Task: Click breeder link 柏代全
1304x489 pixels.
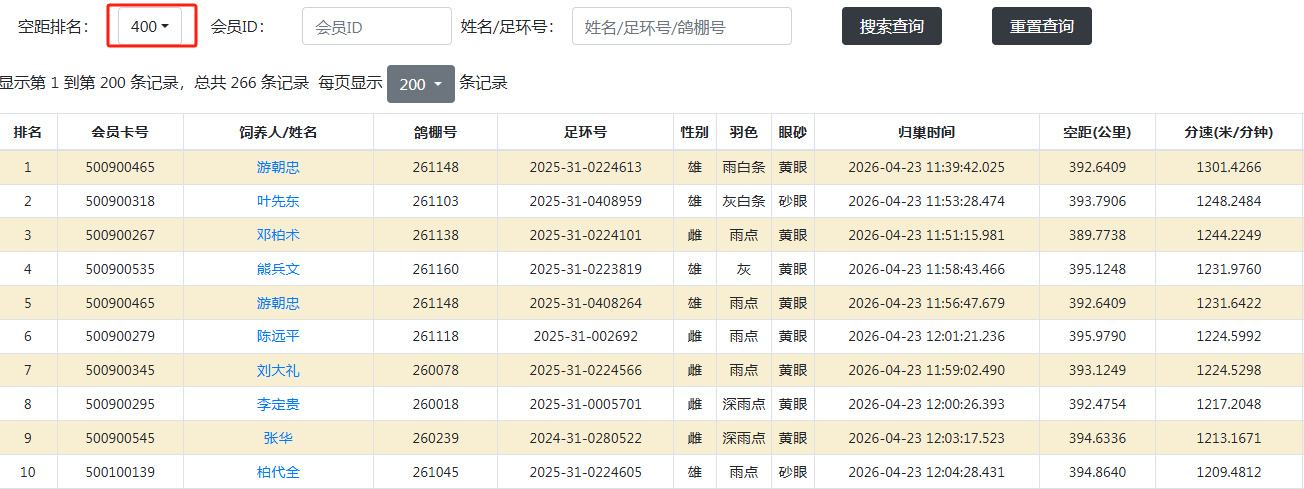Action: click(278, 472)
